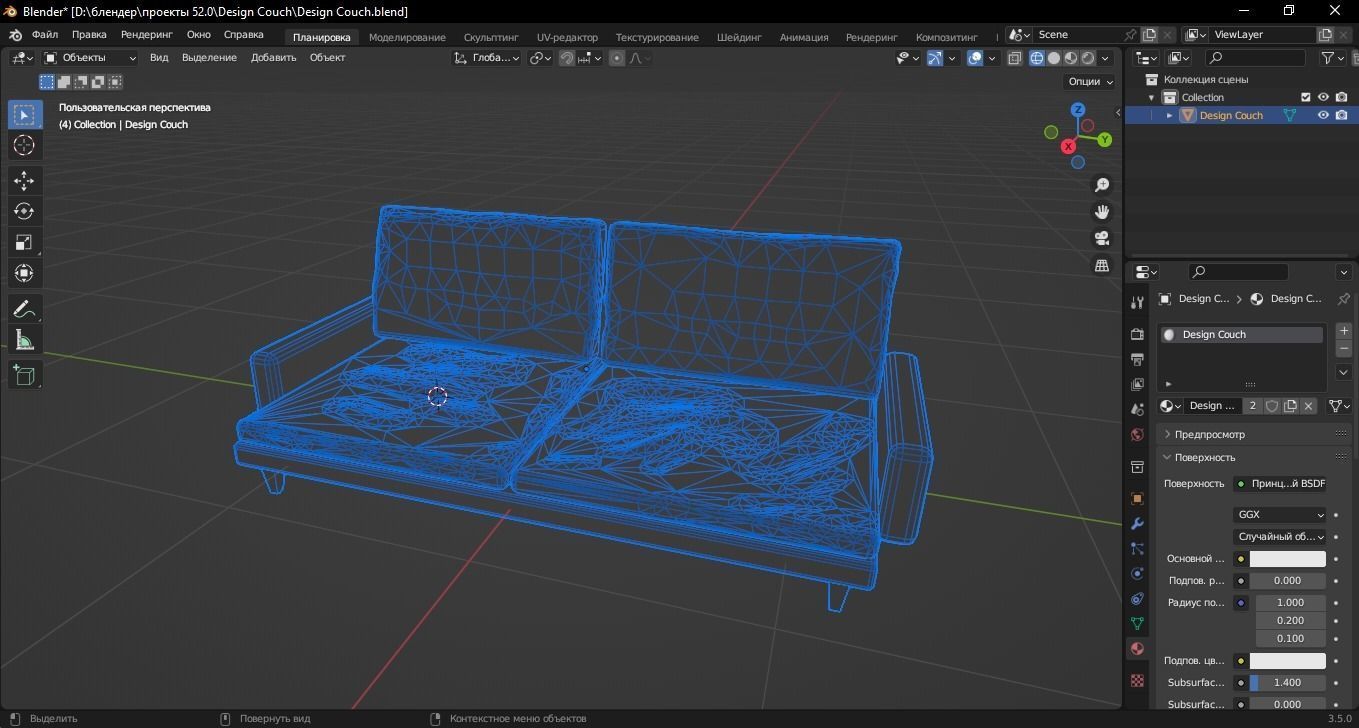The width and height of the screenshot is (1359, 728).
Task: Click the pan view hand icon
Action: click(x=1102, y=212)
